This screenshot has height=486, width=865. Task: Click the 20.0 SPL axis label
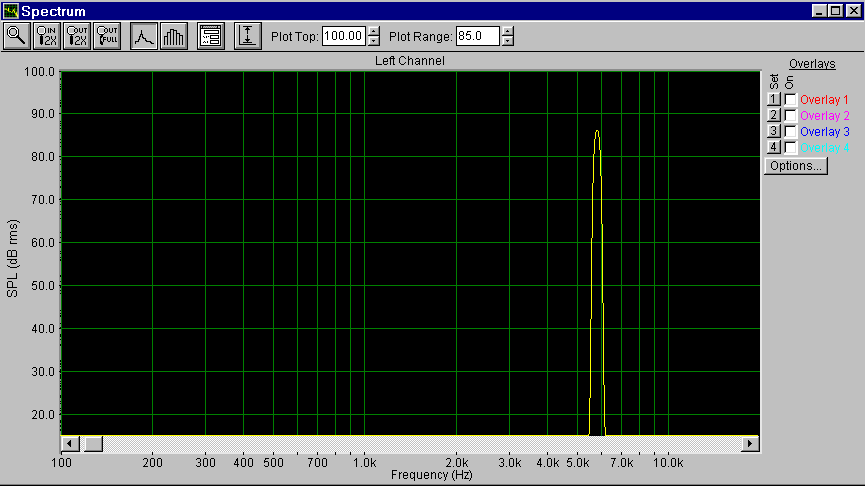point(42,415)
